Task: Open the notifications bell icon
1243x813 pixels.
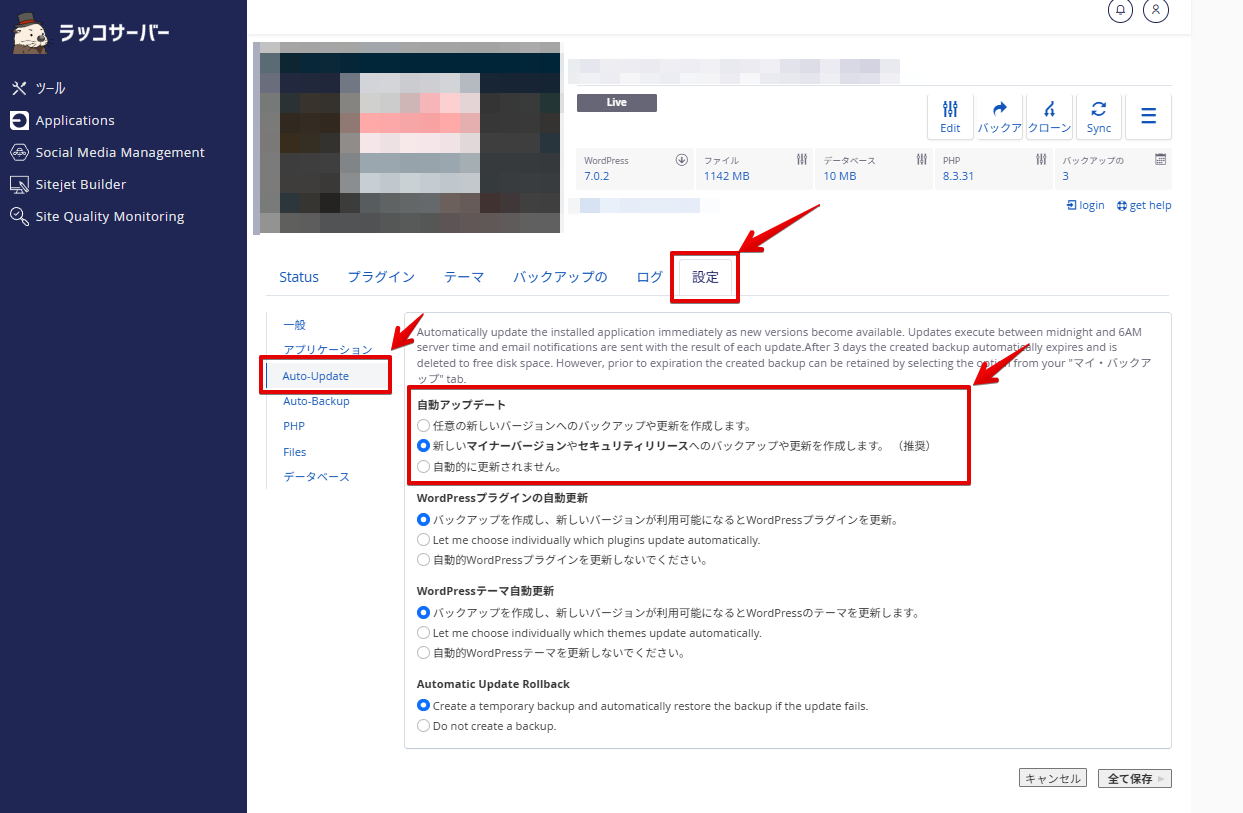Action: pos(1120,9)
